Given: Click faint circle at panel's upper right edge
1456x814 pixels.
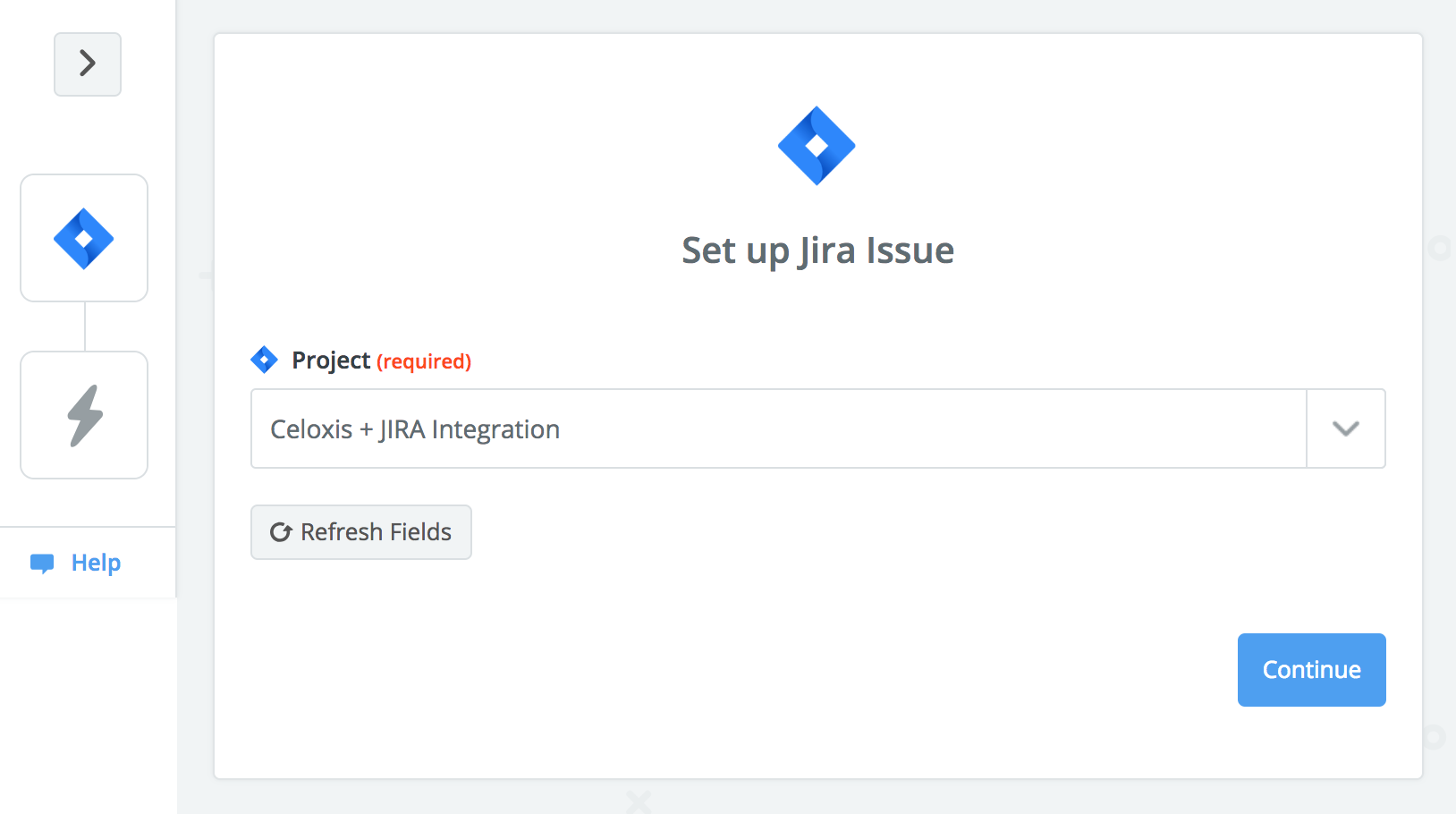Looking at the screenshot, I should point(1439,248).
